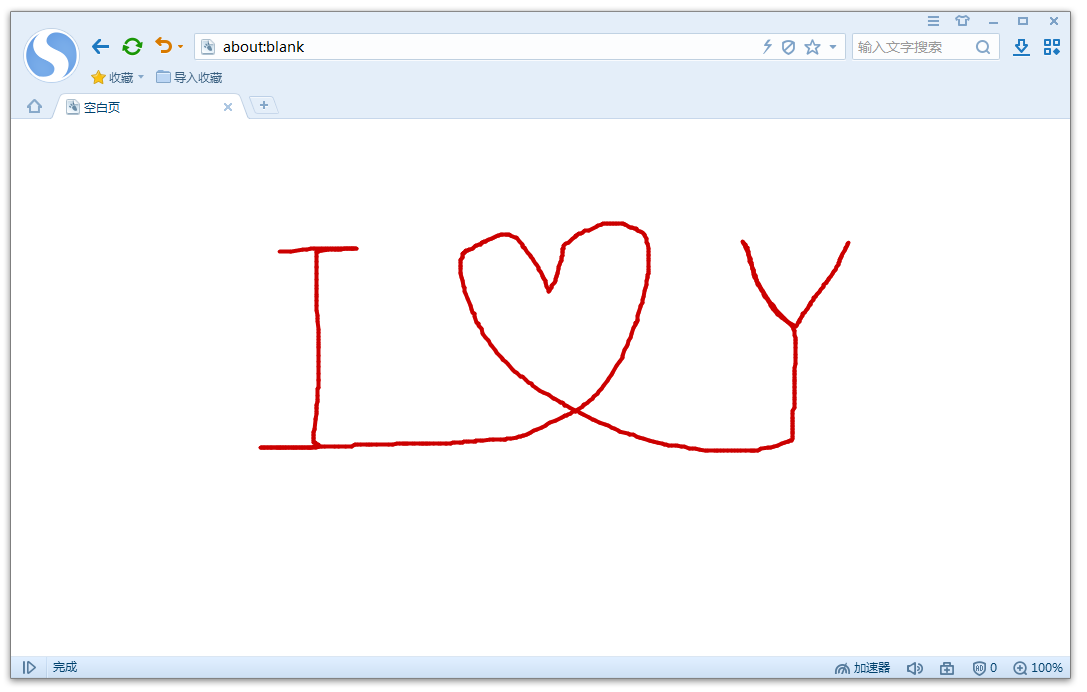
Task: Click the 100% zoom level control
Action: (x=1038, y=668)
